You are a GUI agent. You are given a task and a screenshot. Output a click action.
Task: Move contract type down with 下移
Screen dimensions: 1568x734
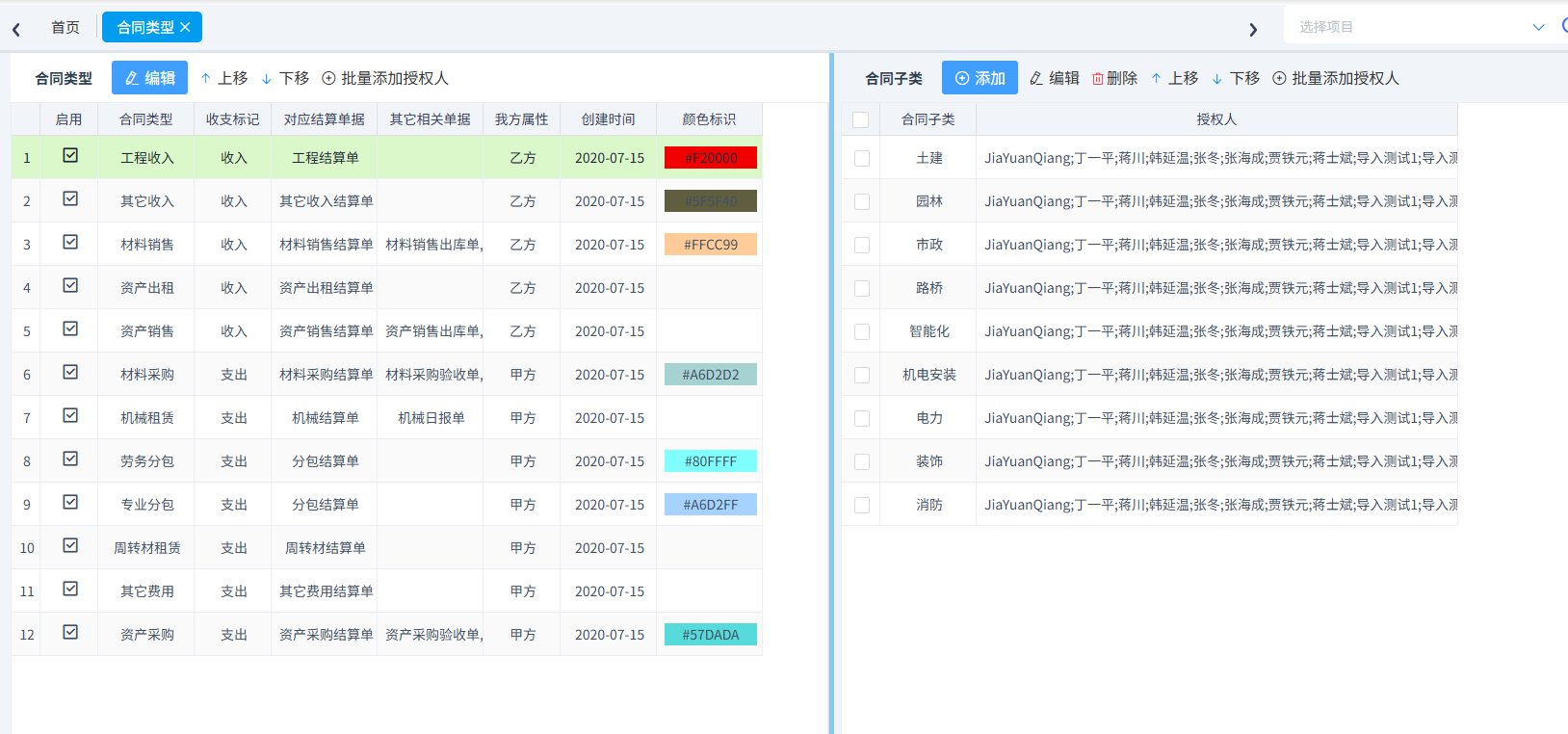pos(285,78)
